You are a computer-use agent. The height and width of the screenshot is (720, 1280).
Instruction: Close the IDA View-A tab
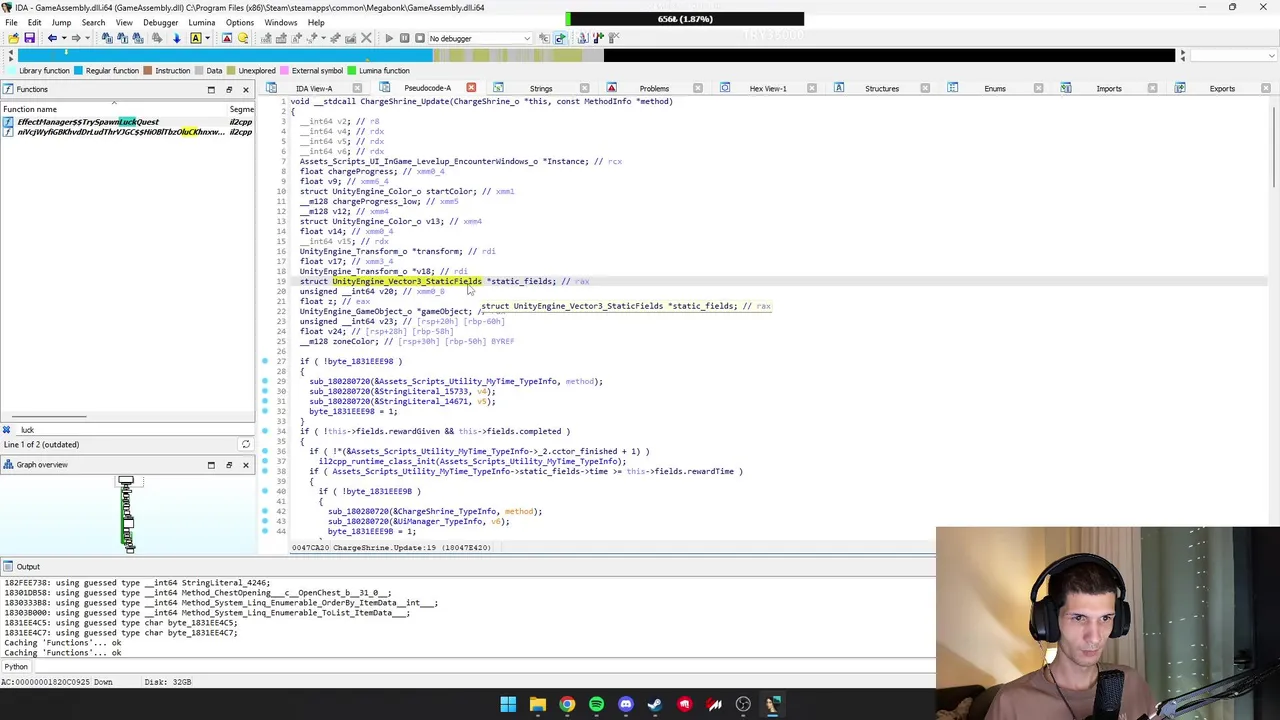(357, 88)
